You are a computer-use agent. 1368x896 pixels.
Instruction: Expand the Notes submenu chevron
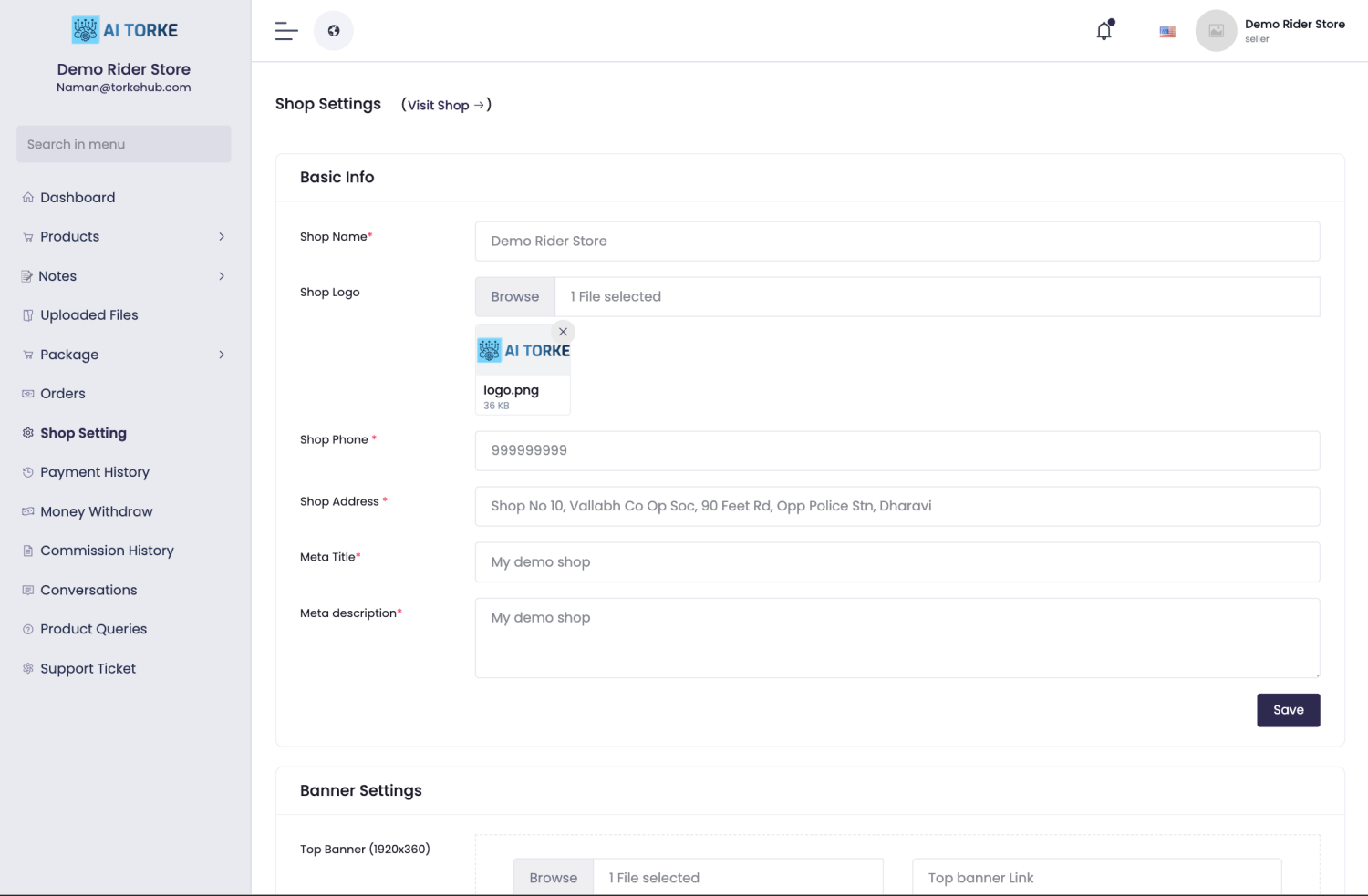click(222, 276)
